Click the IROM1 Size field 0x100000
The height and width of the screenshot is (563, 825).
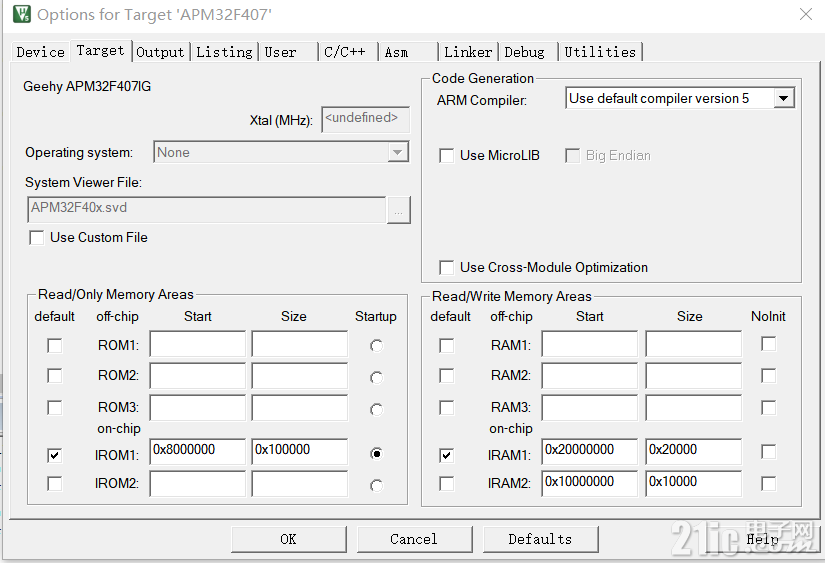pyautogui.click(x=299, y=451)
